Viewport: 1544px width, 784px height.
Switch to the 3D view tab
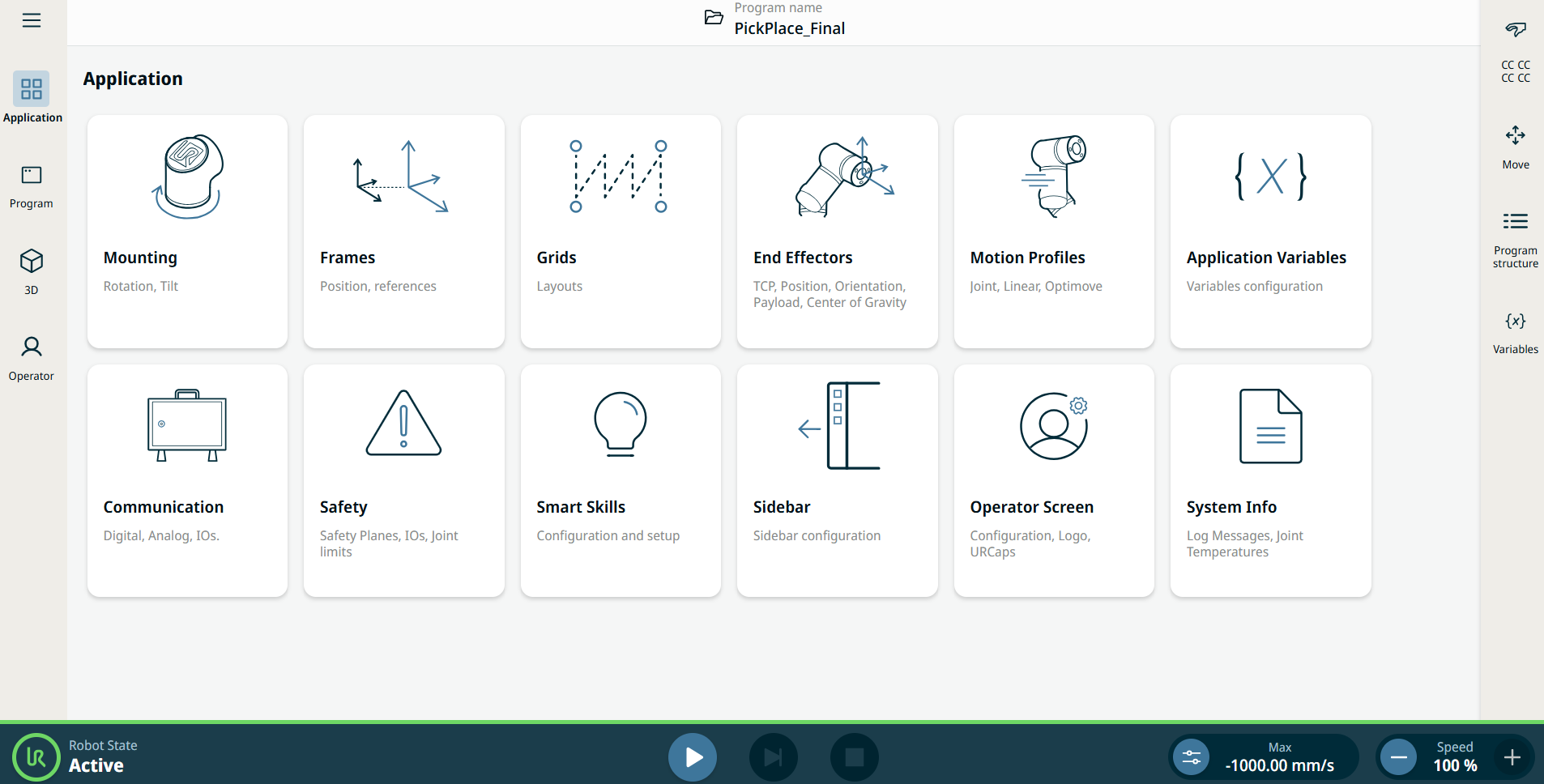pos(32,271)
